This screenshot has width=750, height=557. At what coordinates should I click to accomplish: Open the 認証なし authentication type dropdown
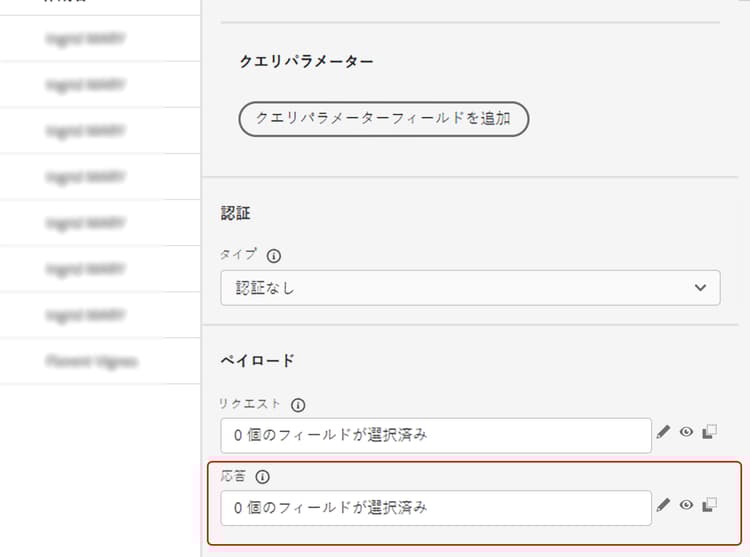point(470,288)
